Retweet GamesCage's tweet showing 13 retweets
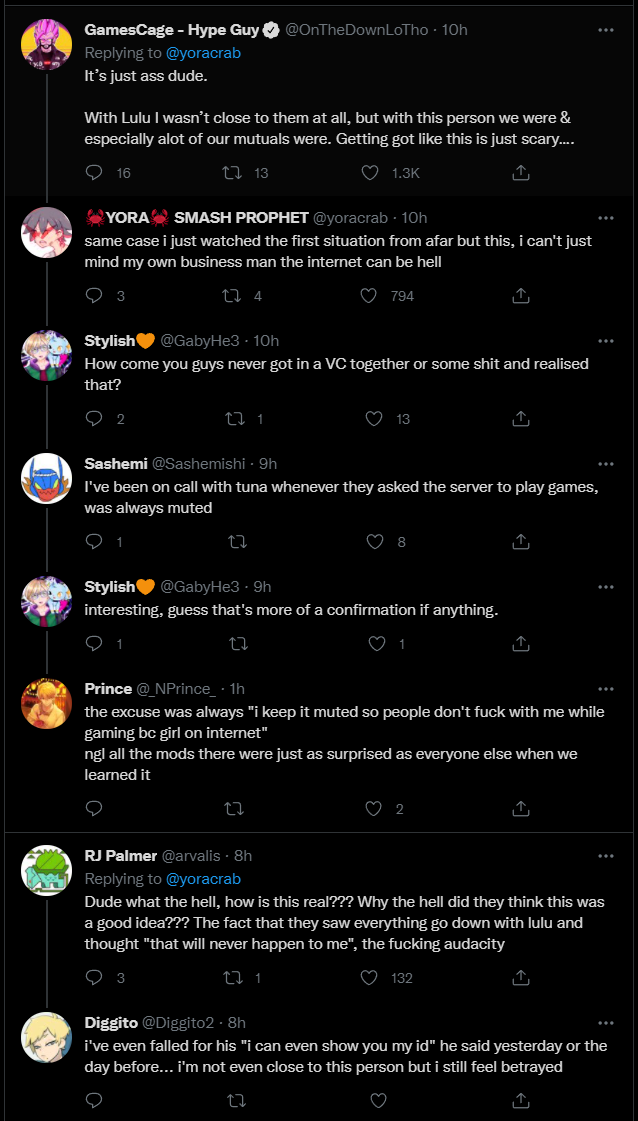 (232, 172)
